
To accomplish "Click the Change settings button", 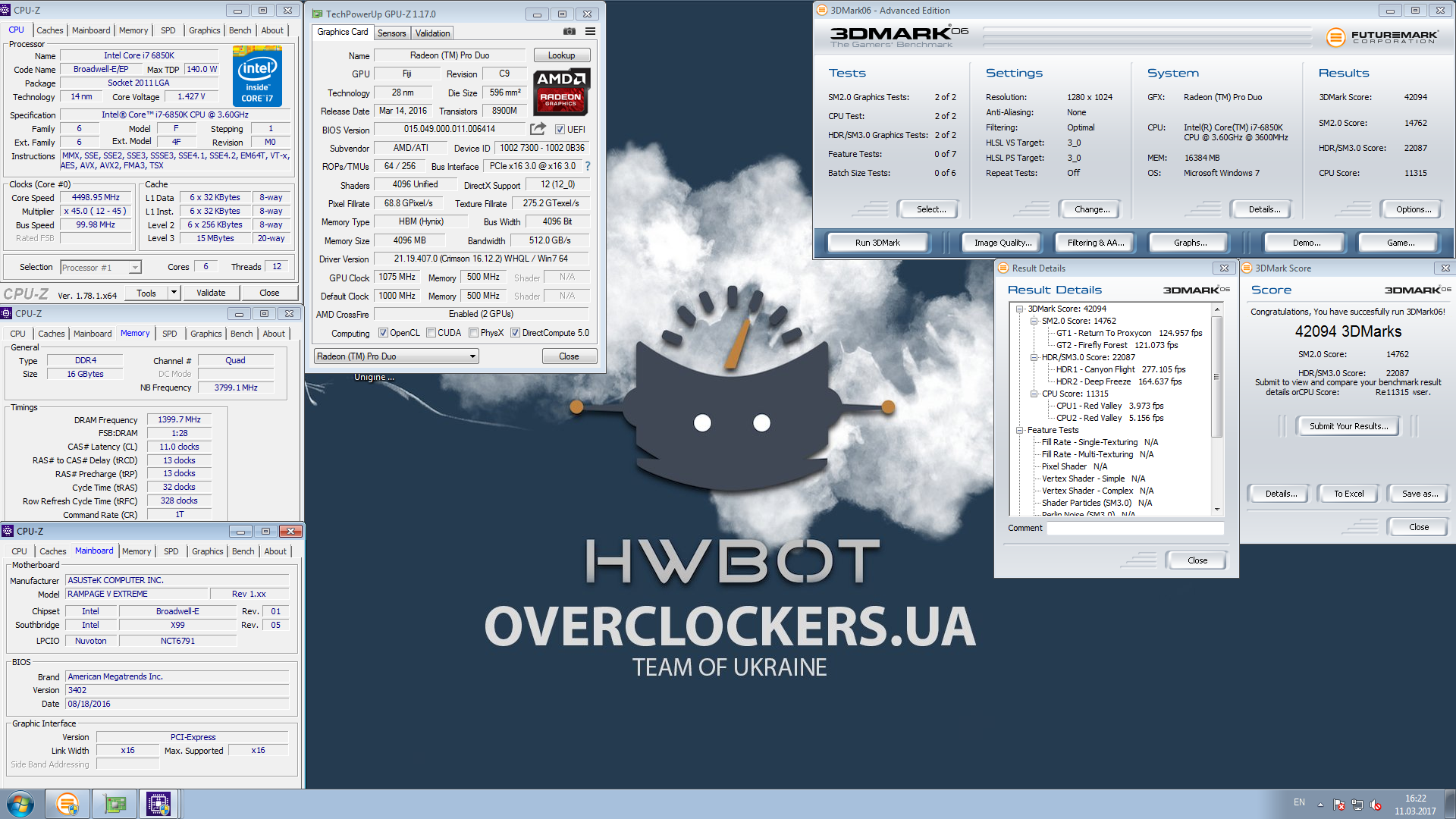I will pos(1092,209).
